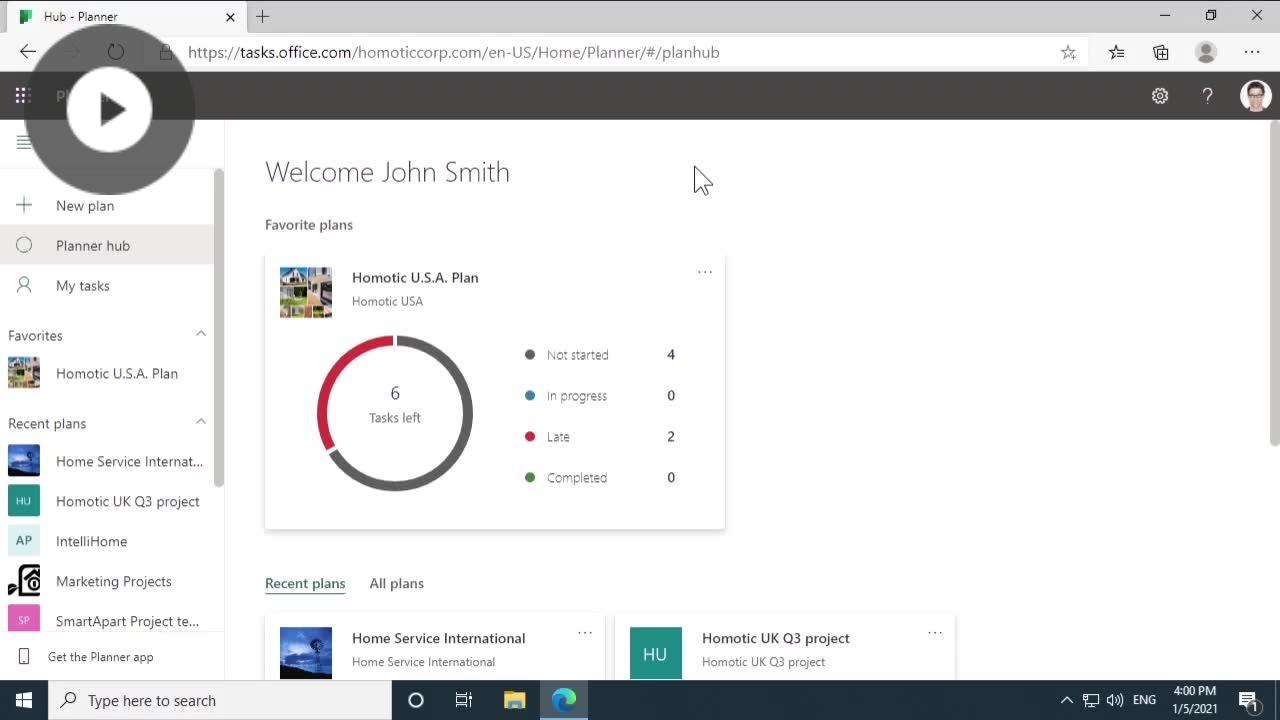Click the Home Service International card title
Viewport: 1280px width, 720px height.
click(438, 638)
